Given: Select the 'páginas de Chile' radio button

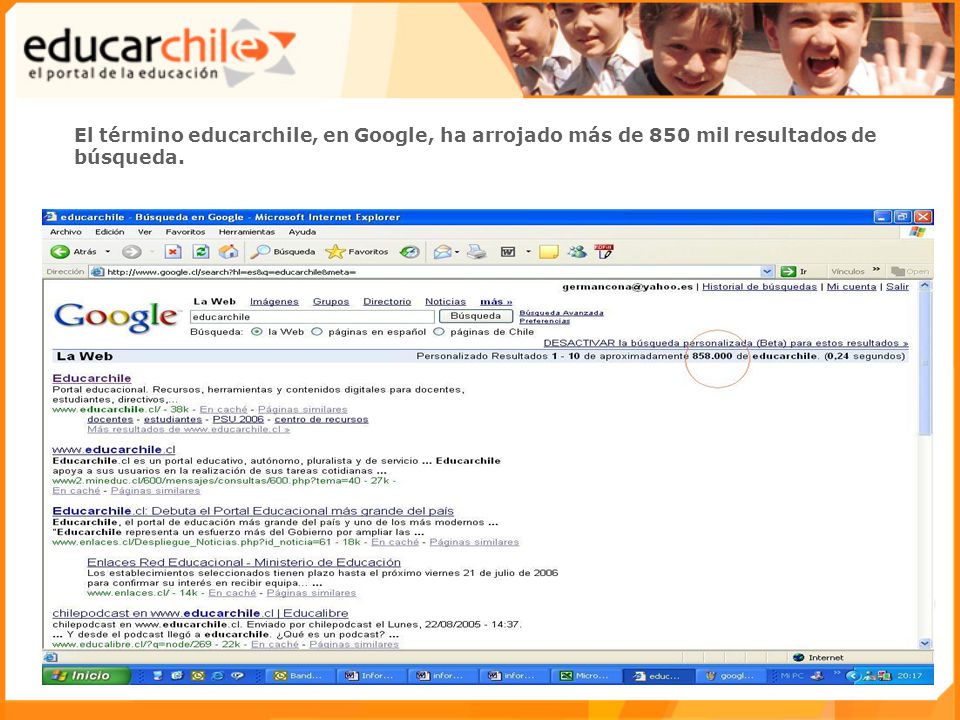Looking at the screenshot, I should pyautogui.click(x=438, y=332).
